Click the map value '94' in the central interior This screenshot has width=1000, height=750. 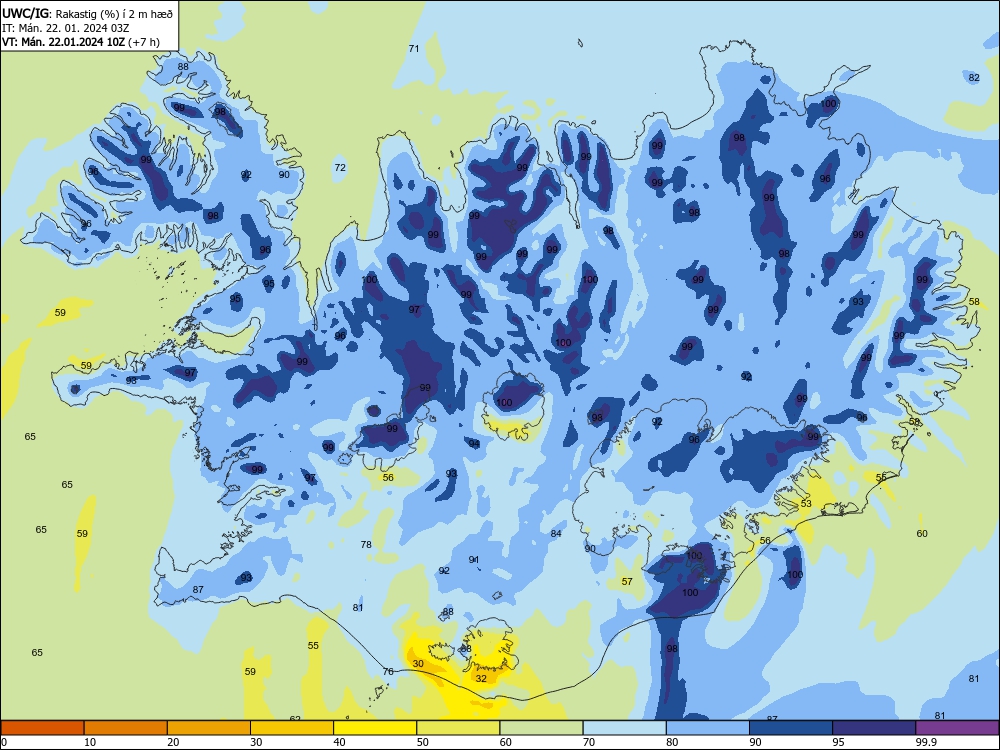474,443
